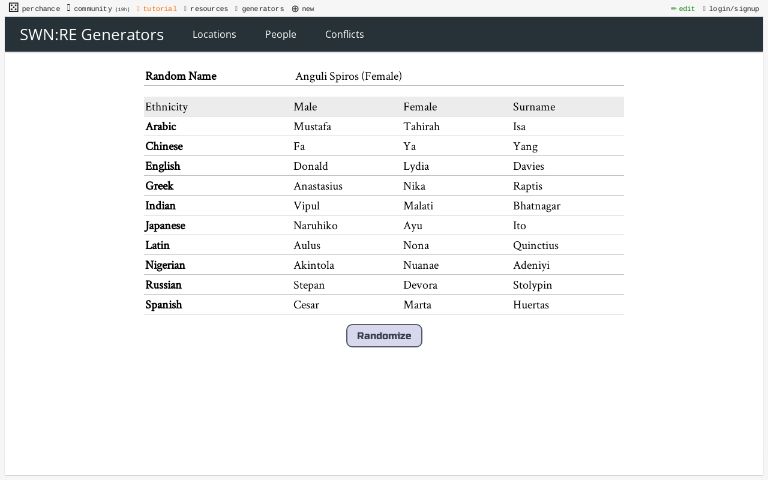The height and width of the screenshot is (480, 768).
Task: Open the community link
Action: point(92,8)
